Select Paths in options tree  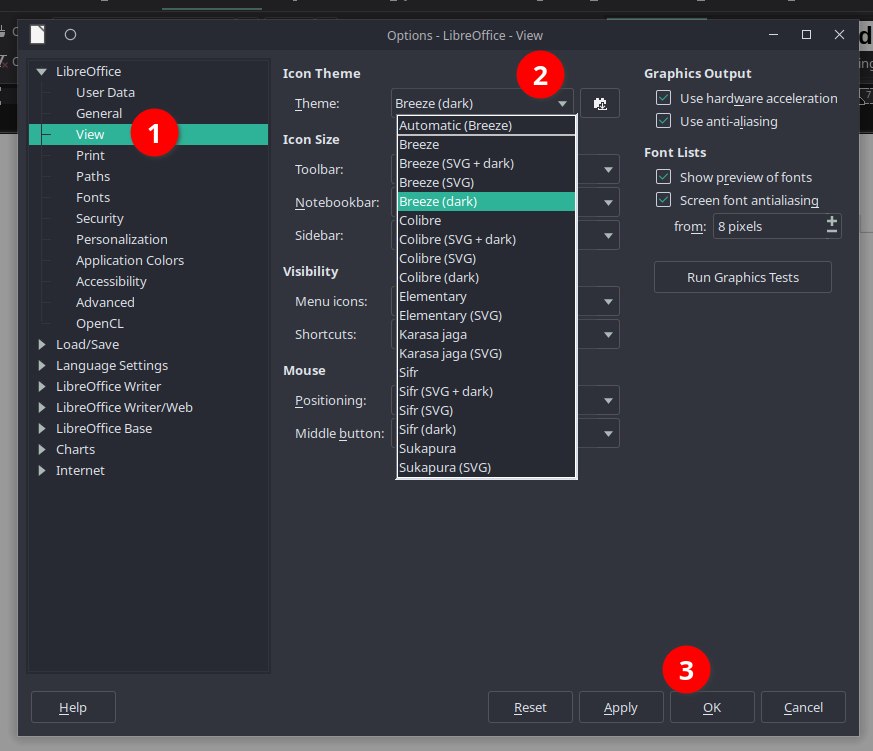[93, 176]
